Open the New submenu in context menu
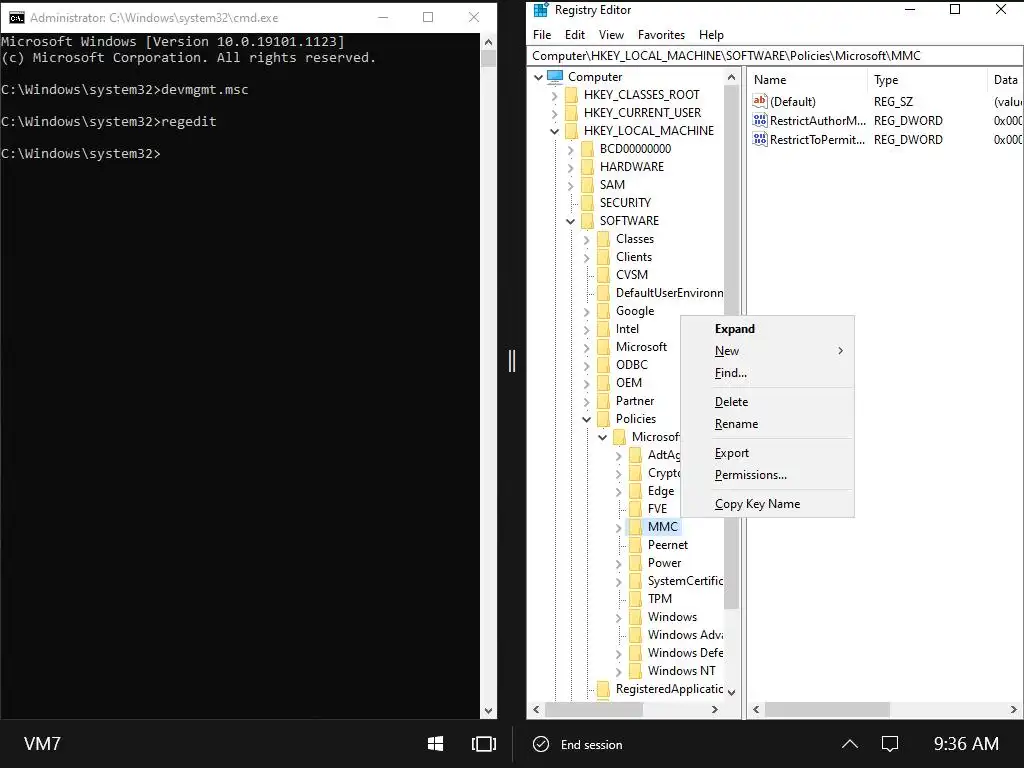This screenshot has width=1024, height=768. tap(767, 351)
